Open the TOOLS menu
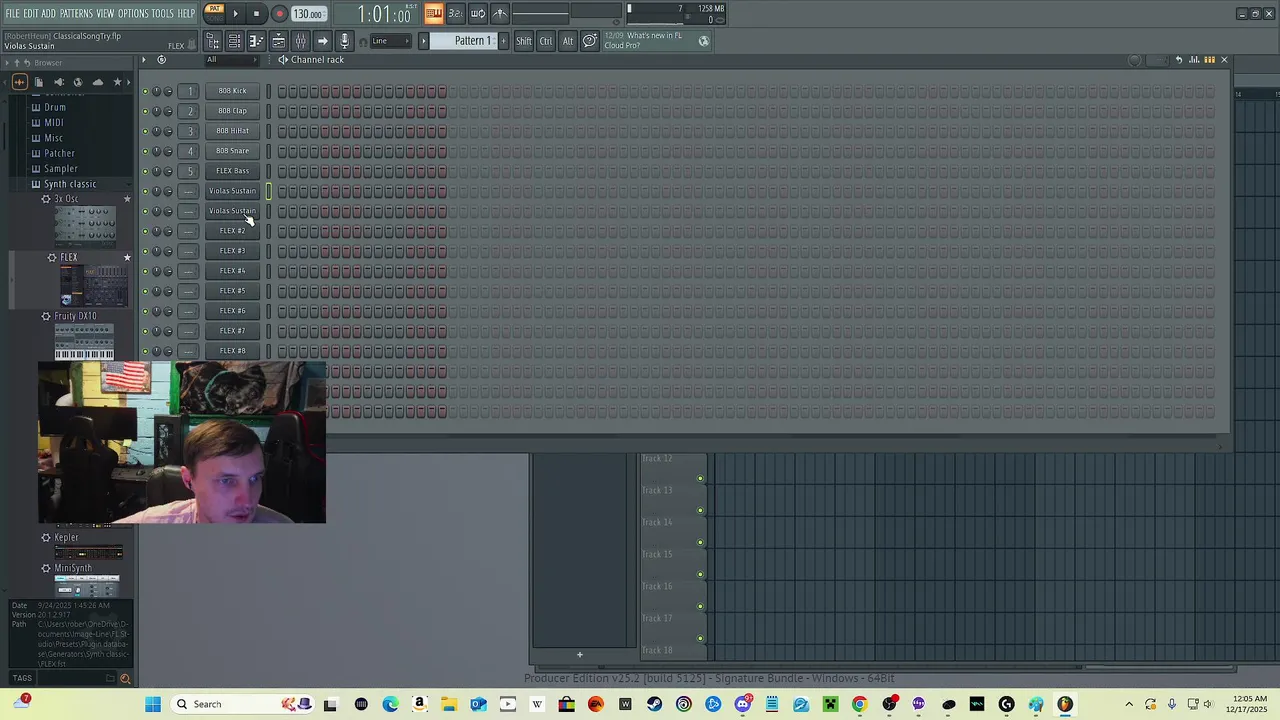Viewport: 1280px width, 720px height. pyautogui.click(x=163, y=14)
